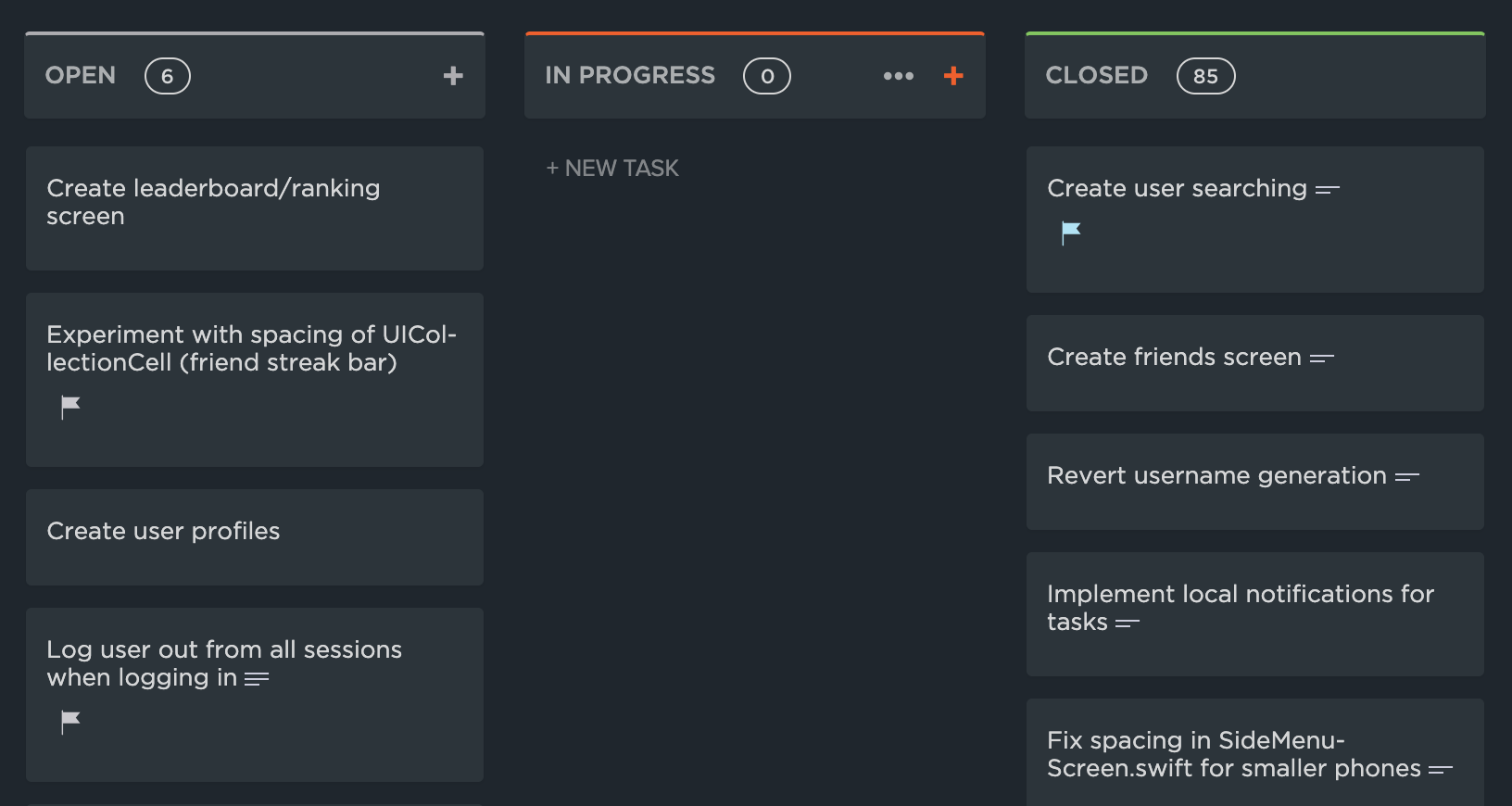1512x806 pixels.
Task: Click description icon beside Revert username generation
Action: pos(1407,477)
